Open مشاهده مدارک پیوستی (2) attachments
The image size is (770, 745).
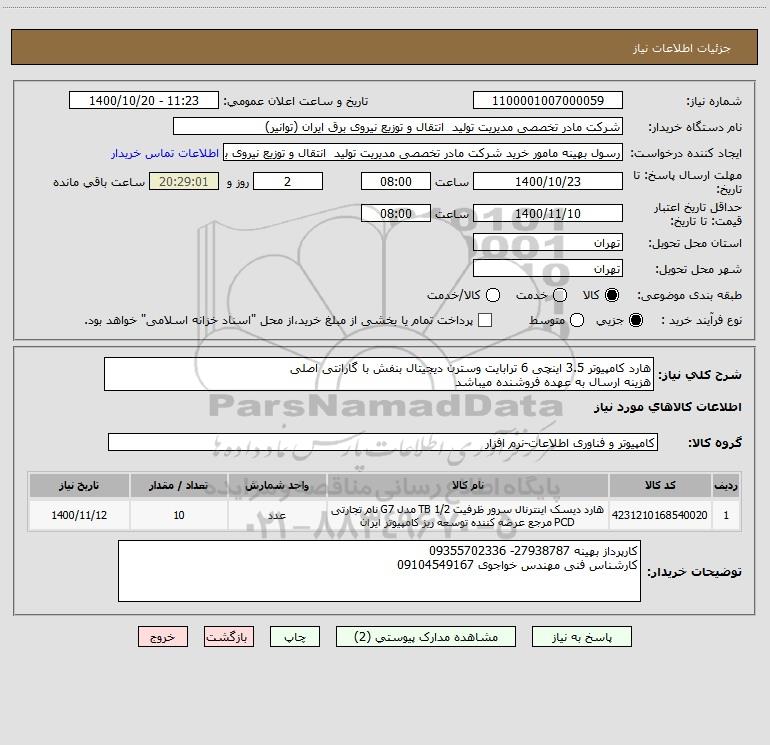pyautogui.click(x=426, y=636)
